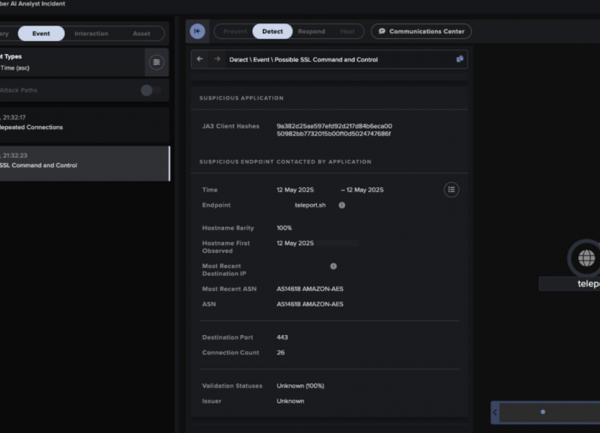This screenshot has height=433, width=600.
Task: Open the Heal section
Action: (347, 31)
